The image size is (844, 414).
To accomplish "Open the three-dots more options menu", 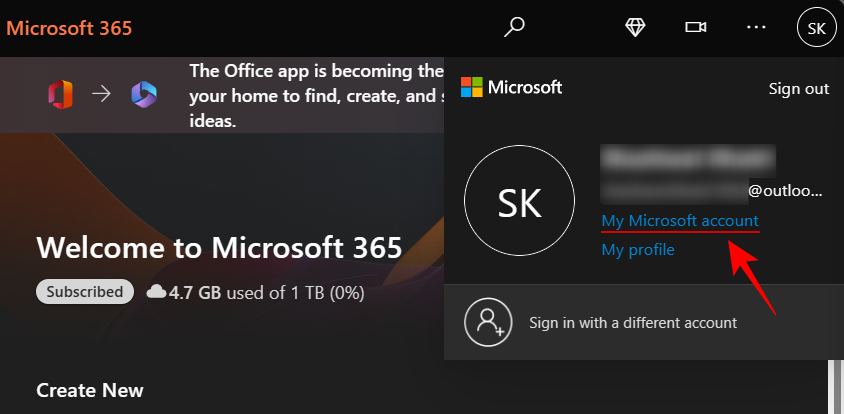I will tap(756, 28).
